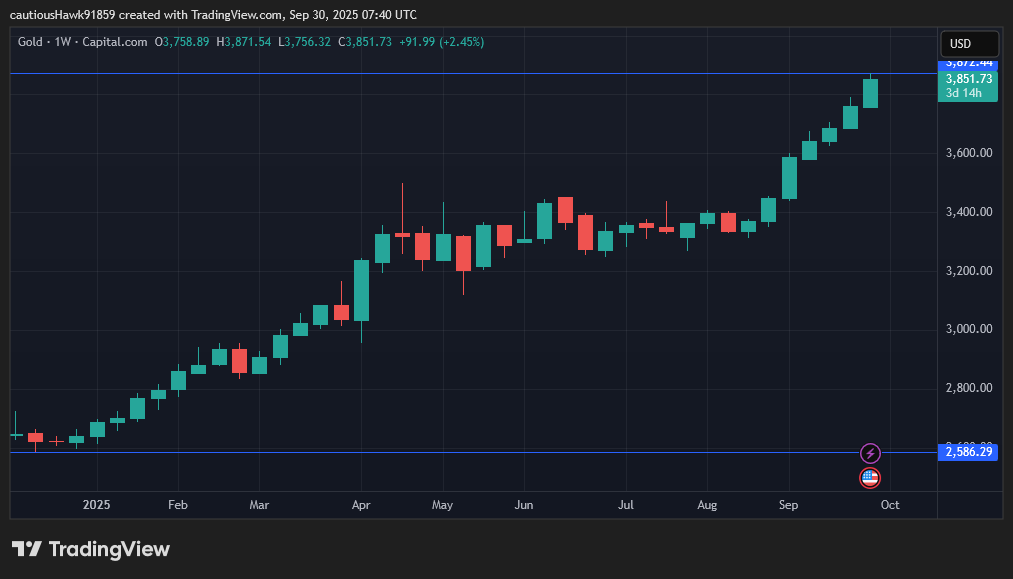This screenshot has width=1013, height=579.
Task: Click the Jul label on time axis
Action: coord(627,505)
